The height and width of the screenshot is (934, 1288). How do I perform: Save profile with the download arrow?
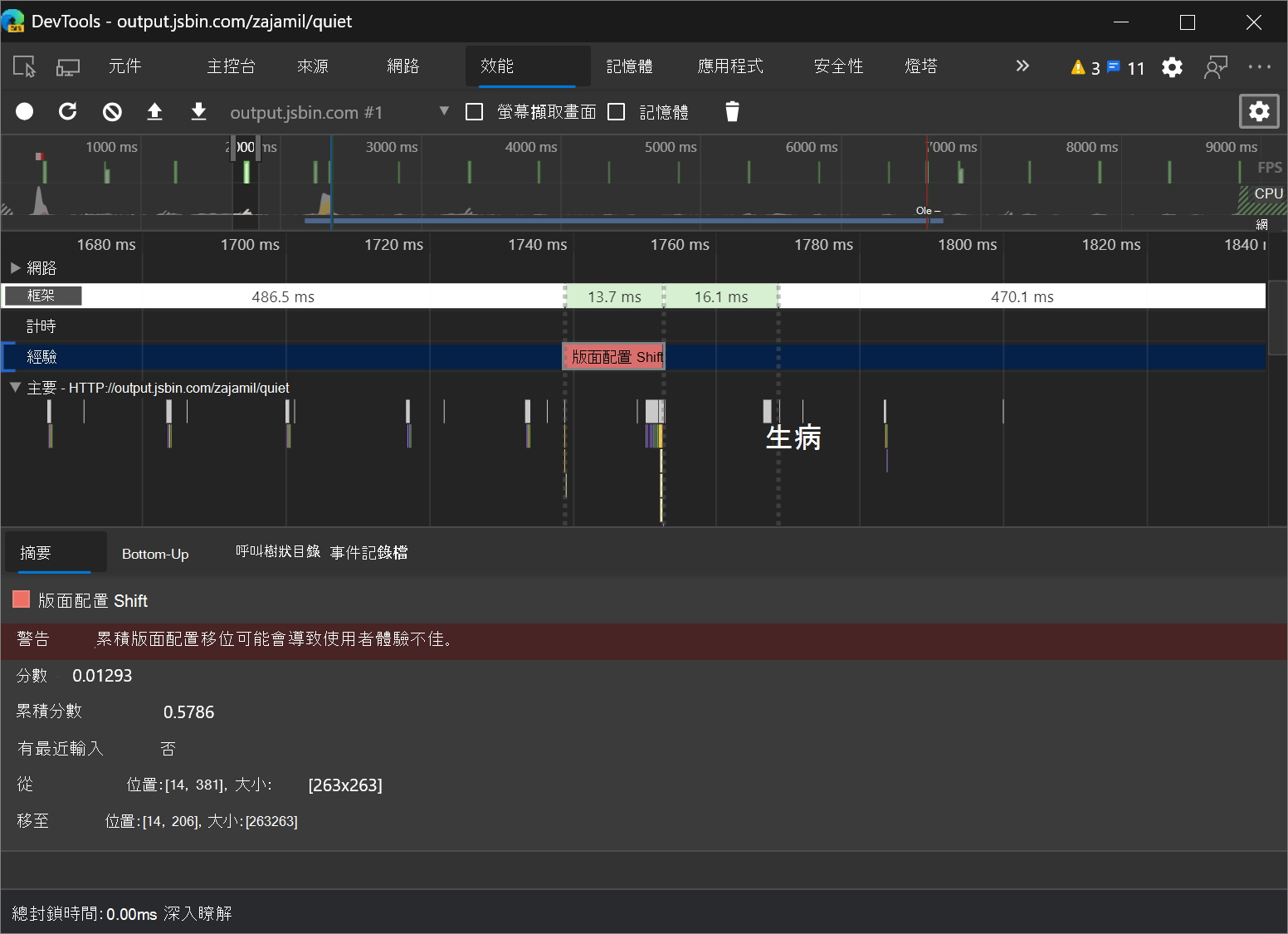(x=198, y=111)
